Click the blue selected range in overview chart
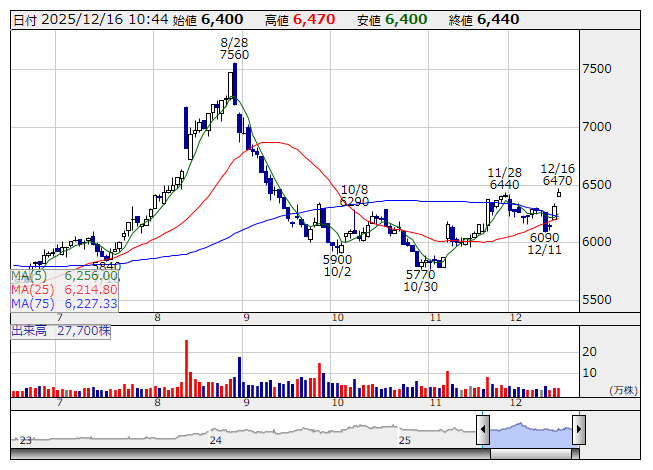Image resolution: width=653 pixels, height=470 pixels. click(x=530, y=431)
